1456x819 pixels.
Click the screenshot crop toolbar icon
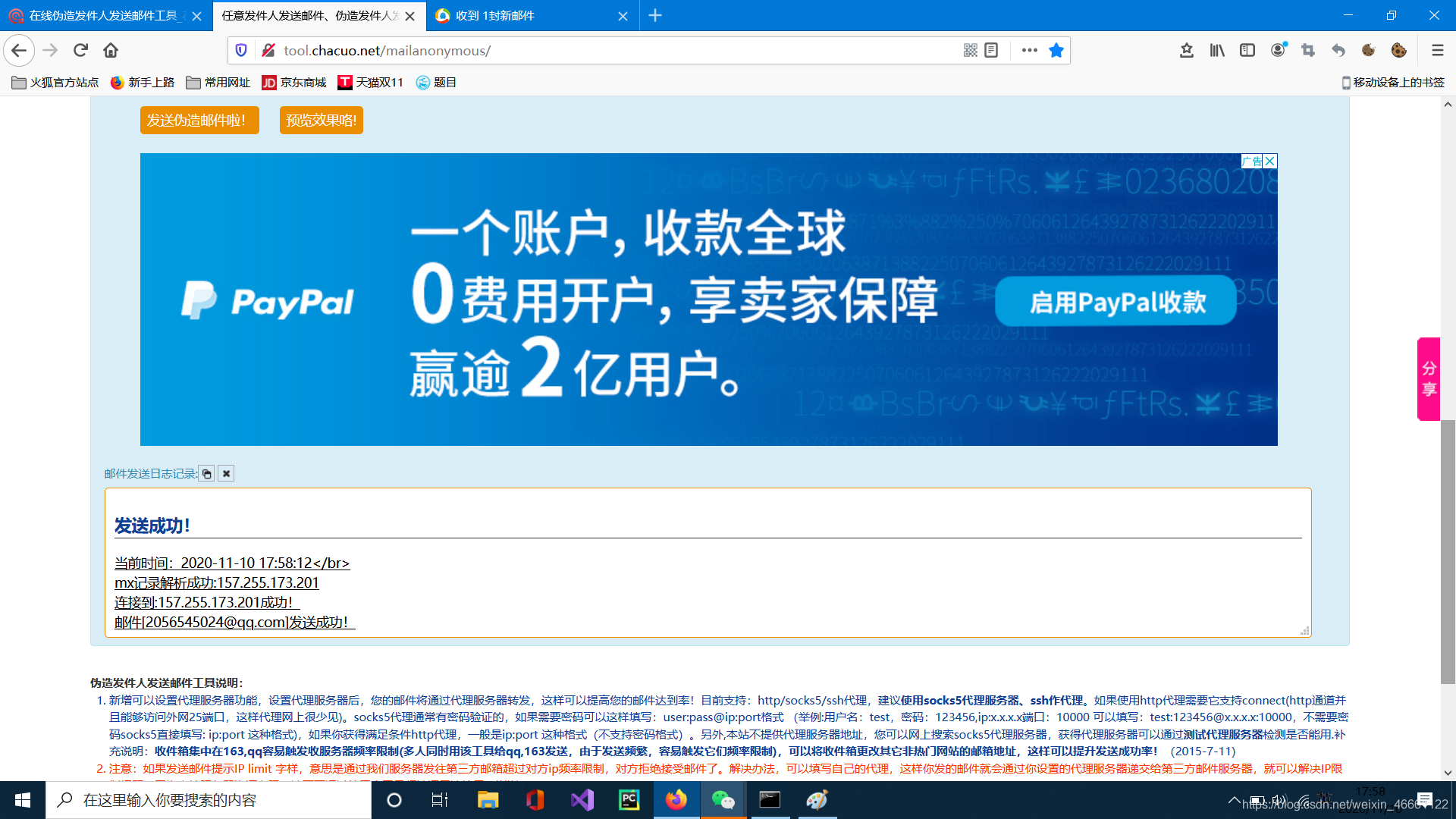click(1308, 50)
